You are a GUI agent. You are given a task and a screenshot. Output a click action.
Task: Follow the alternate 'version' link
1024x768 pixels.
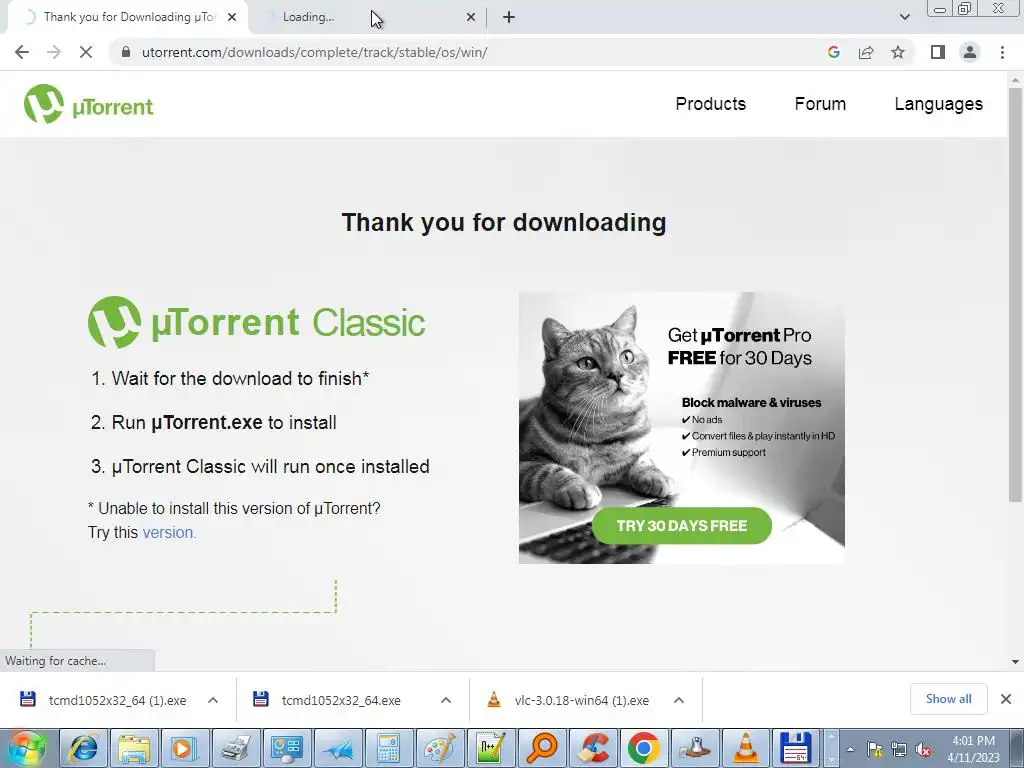(x=169, y=533)
